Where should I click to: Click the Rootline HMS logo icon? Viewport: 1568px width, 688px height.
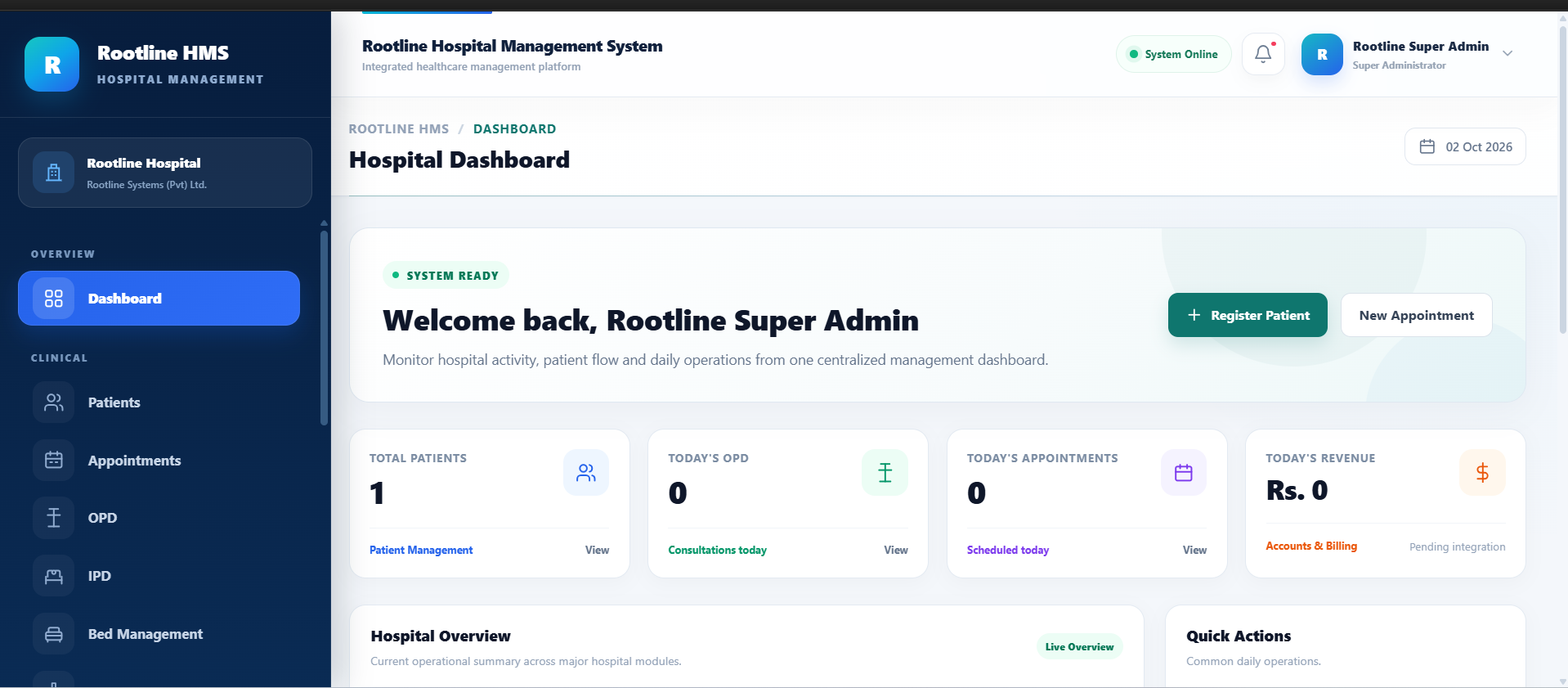click(52, 64)
